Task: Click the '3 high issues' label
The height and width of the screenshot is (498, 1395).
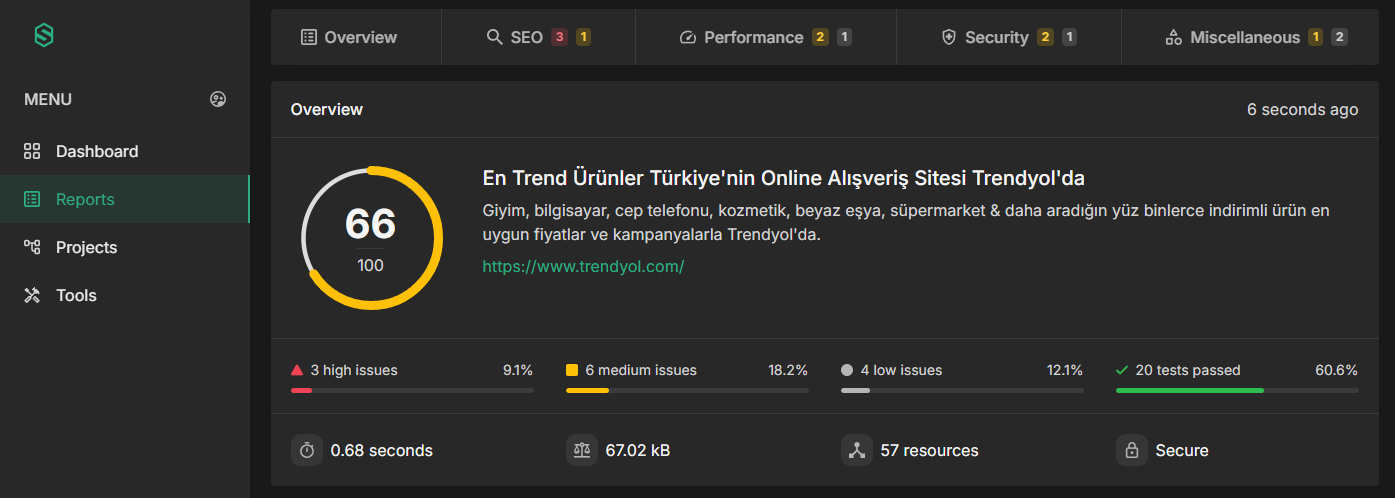Action: pos(354,370)
